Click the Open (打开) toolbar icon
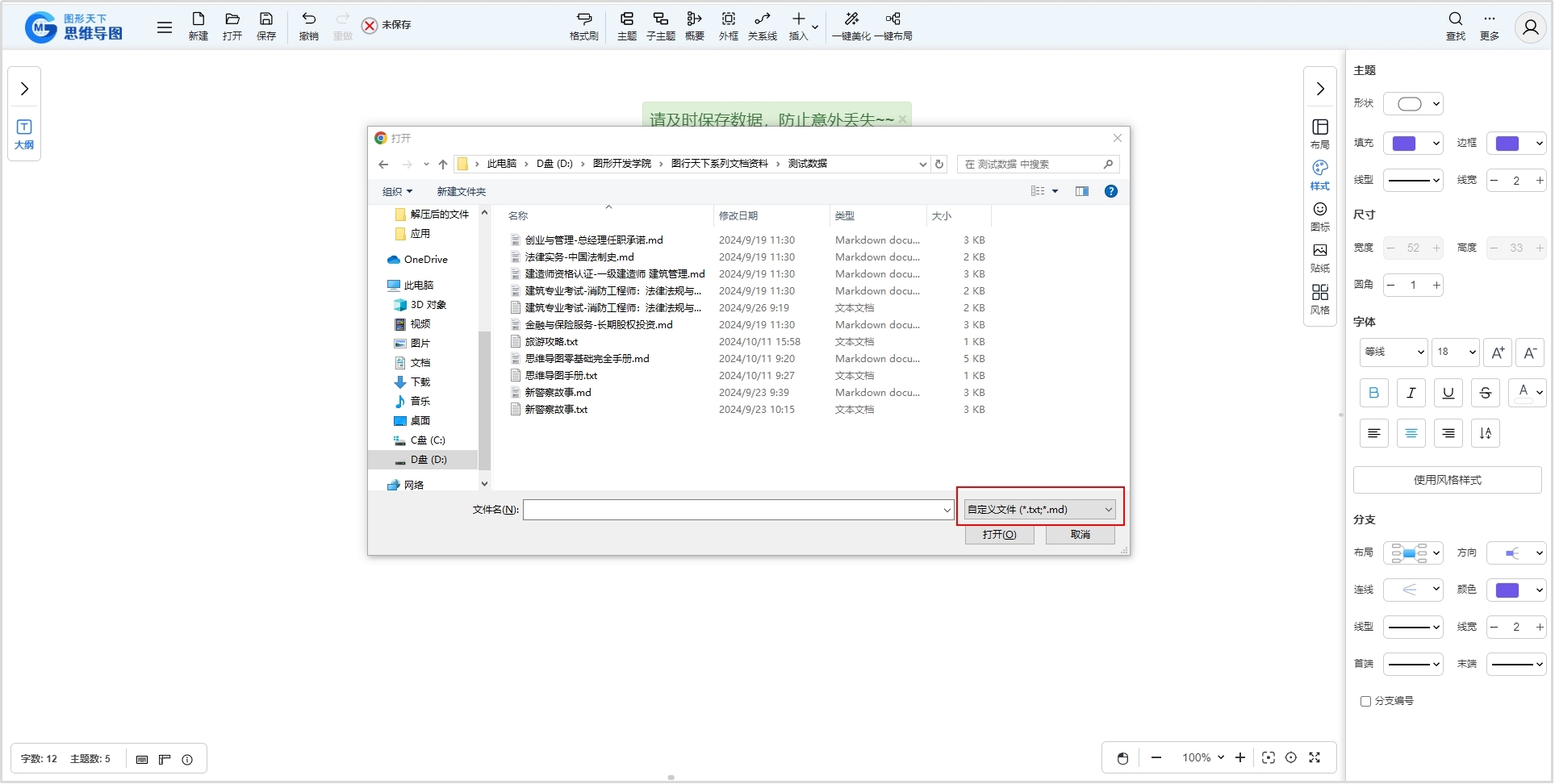 [x=232, y=26]
